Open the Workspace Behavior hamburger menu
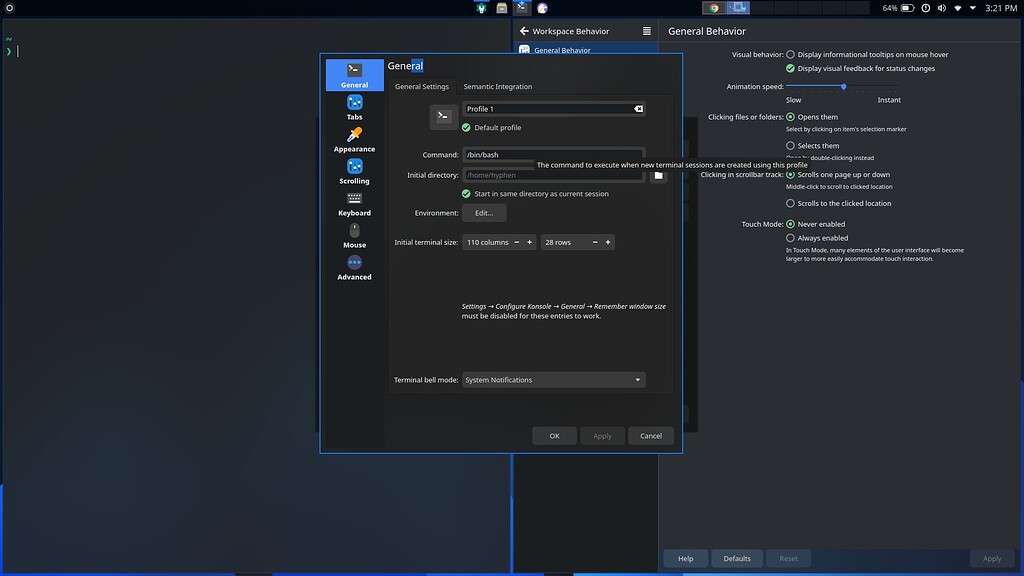Viewport: 1024px width, 576px height. pos(647,31)
